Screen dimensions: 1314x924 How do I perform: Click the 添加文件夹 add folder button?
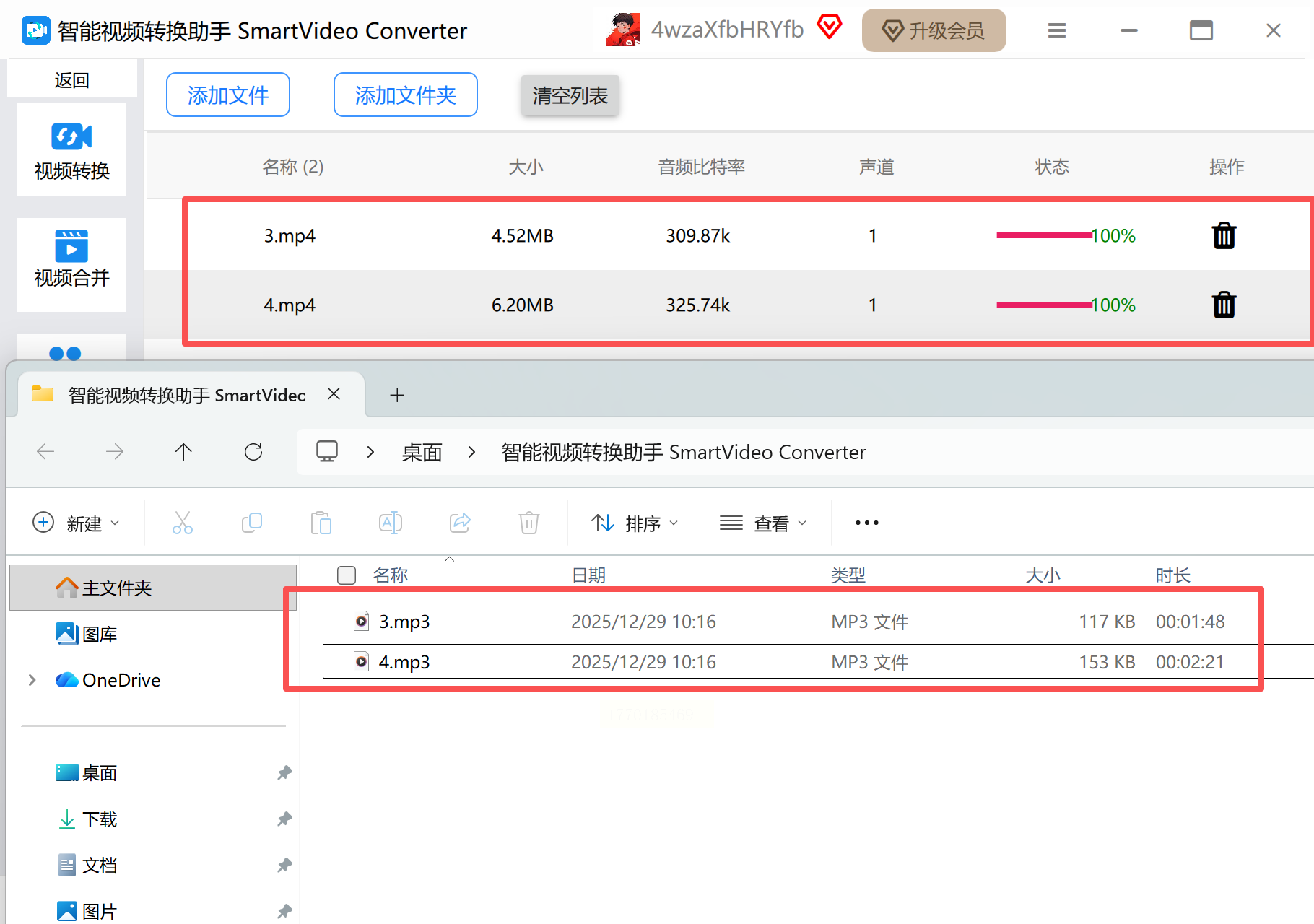click(x=406, y=95)
